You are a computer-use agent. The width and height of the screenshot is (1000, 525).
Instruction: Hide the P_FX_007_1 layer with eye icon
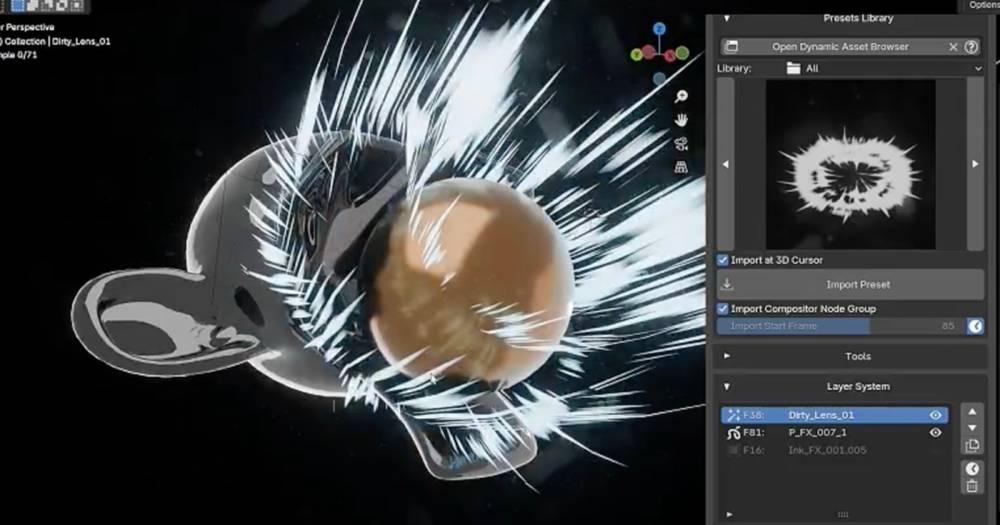(x=936, y=433)
